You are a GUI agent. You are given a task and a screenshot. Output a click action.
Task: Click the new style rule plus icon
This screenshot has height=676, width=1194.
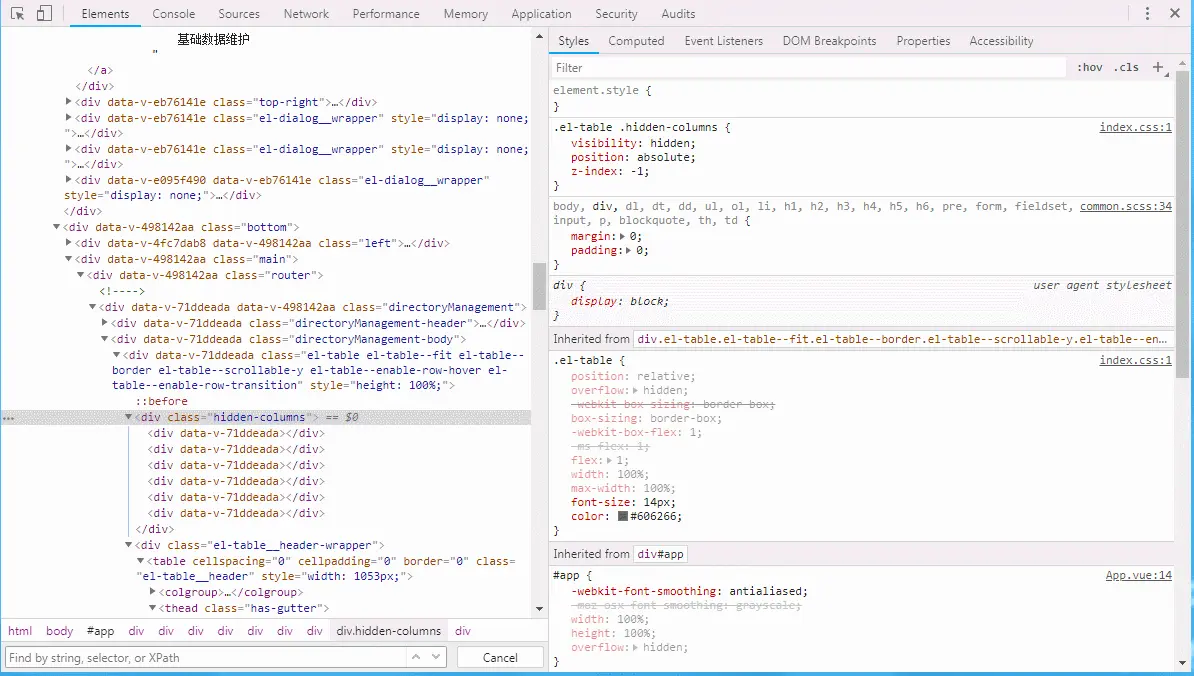(x=1158, y=67)
